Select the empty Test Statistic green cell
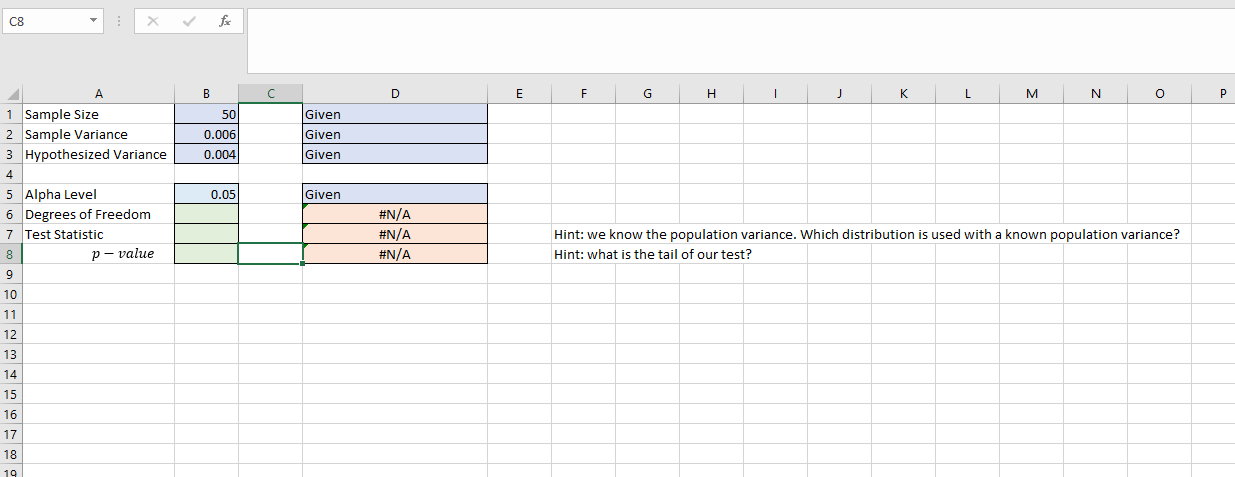This screenshot has height=477, width=1235. [x=206, y=234]
